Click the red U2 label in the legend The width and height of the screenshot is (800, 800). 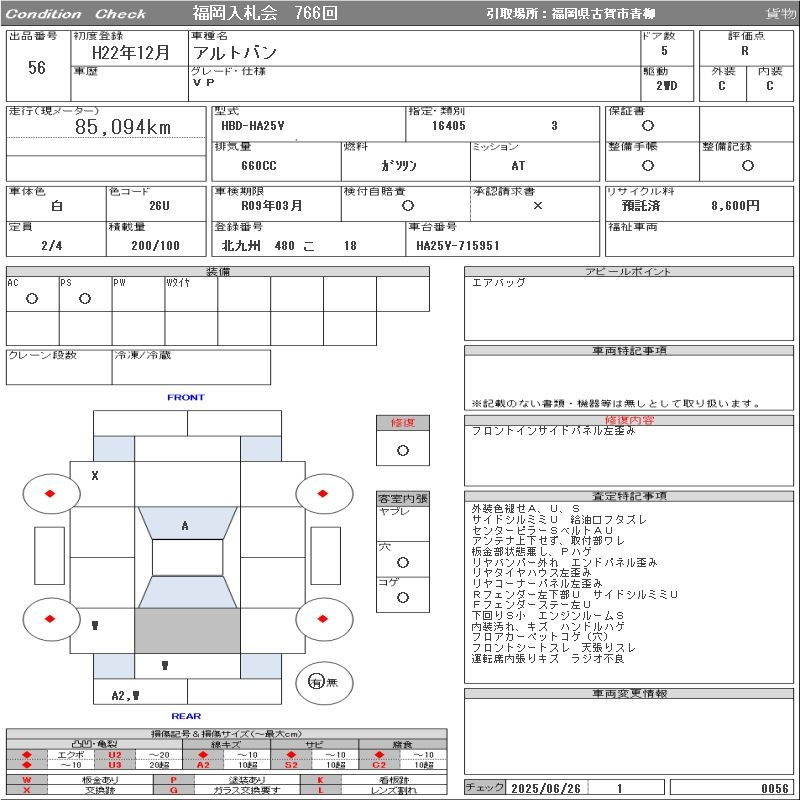[115, 755]
